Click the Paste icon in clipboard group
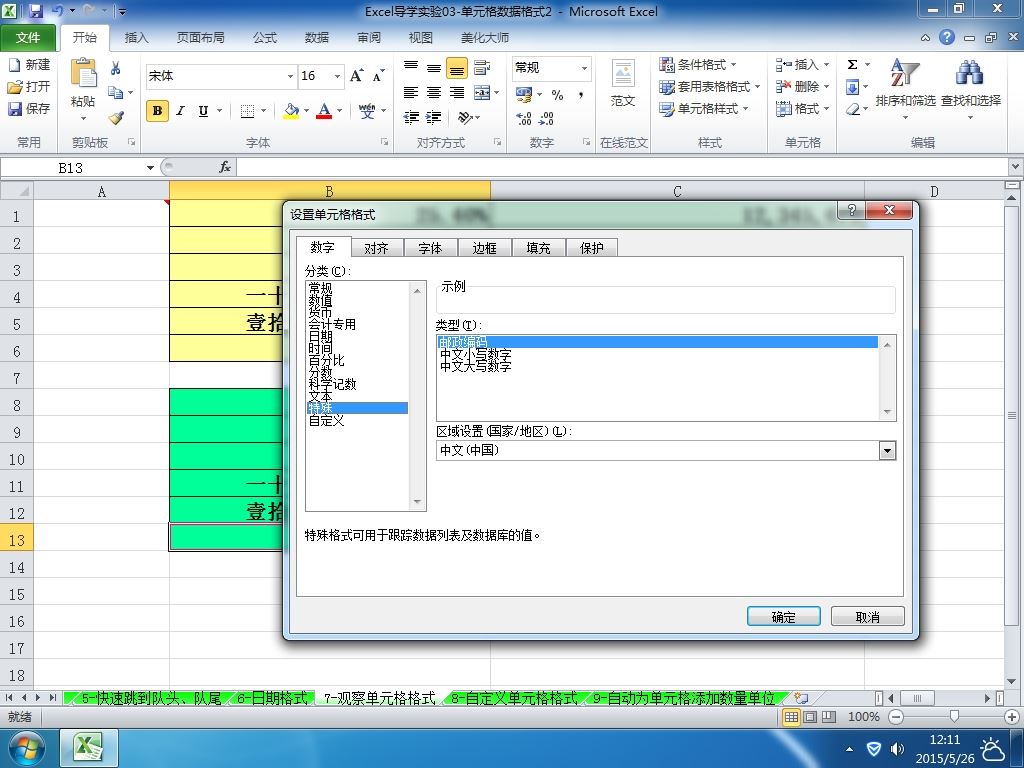This screenshot has width=1024, height=768. point(83,73)
